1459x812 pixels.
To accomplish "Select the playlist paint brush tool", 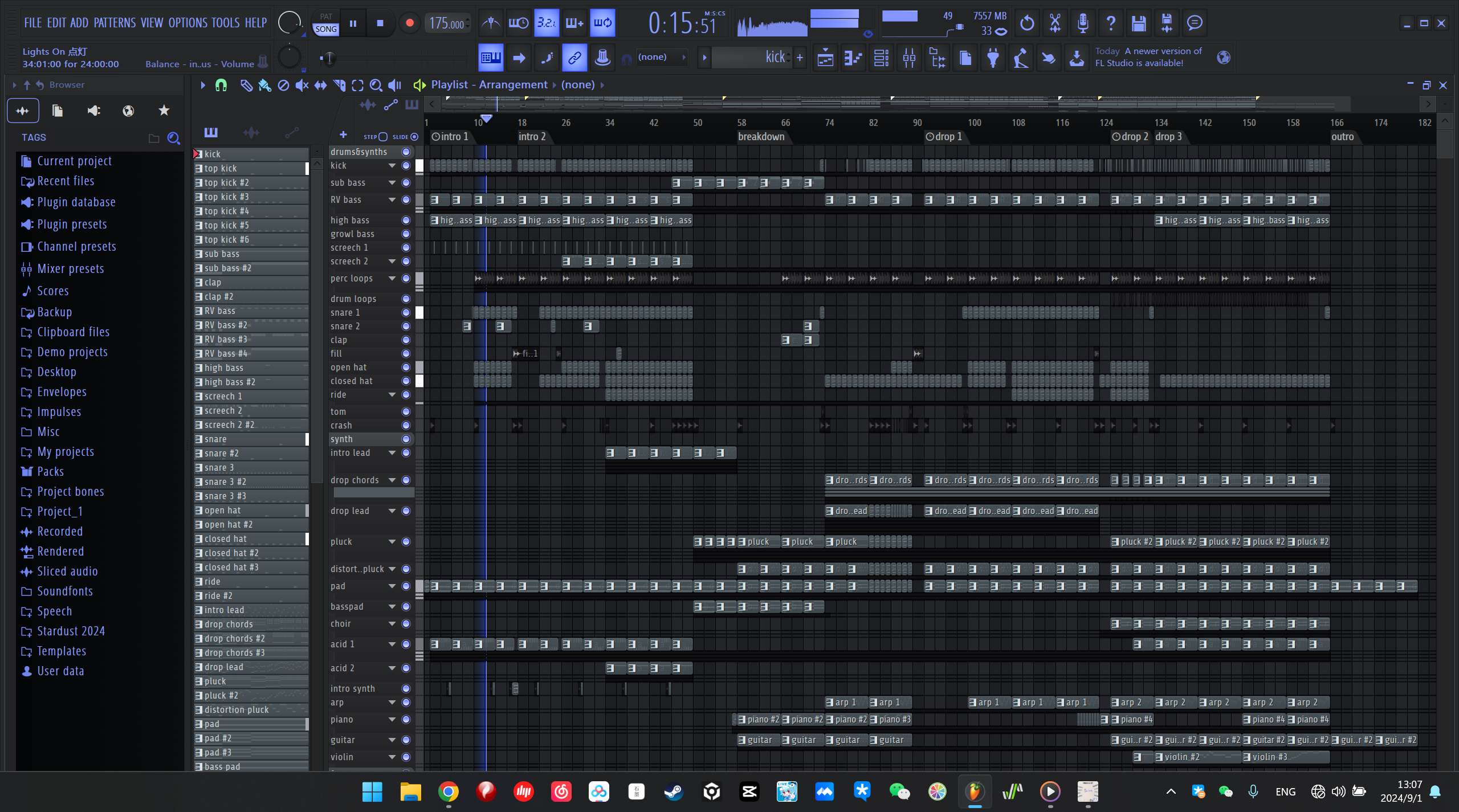I will 264,85.
